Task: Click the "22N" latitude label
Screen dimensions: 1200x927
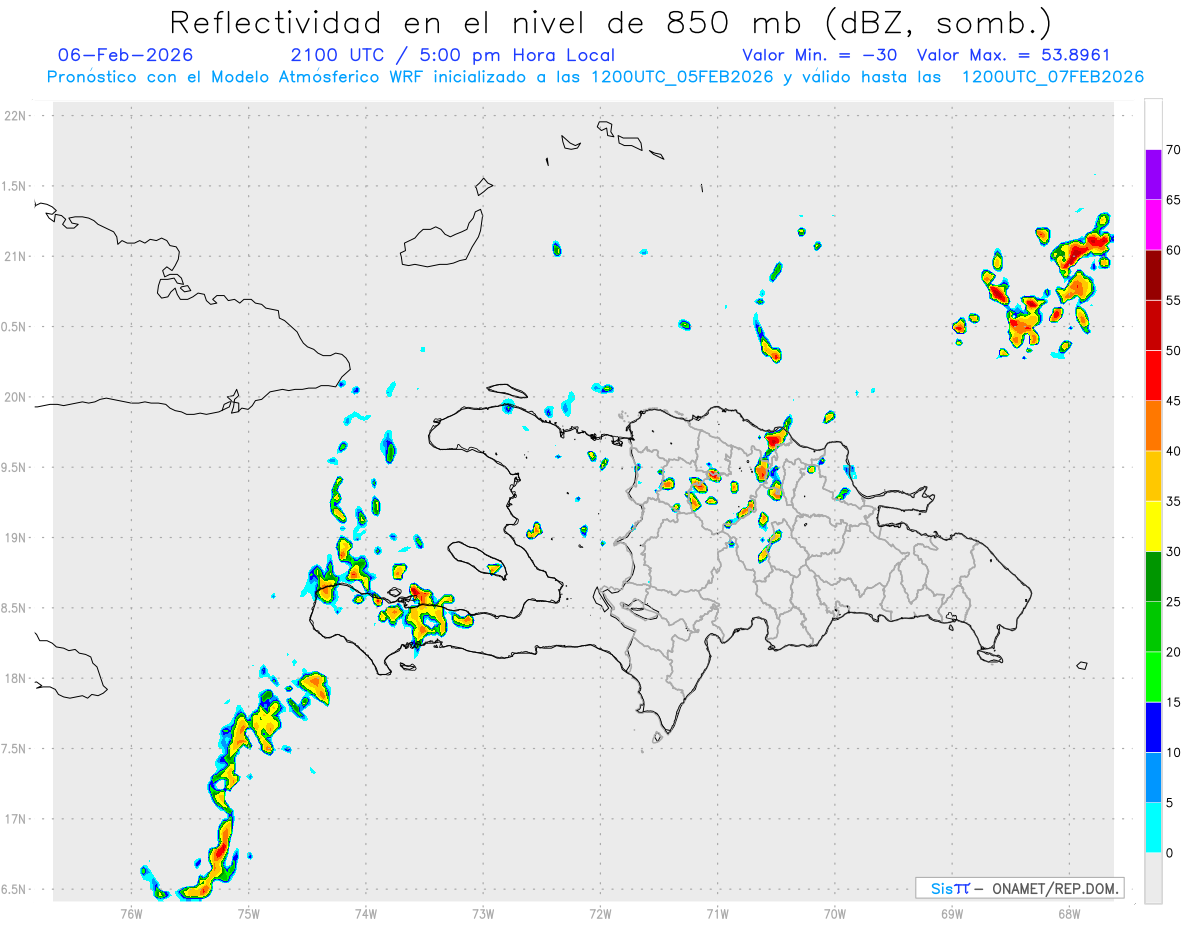Action: coord(15,116)
